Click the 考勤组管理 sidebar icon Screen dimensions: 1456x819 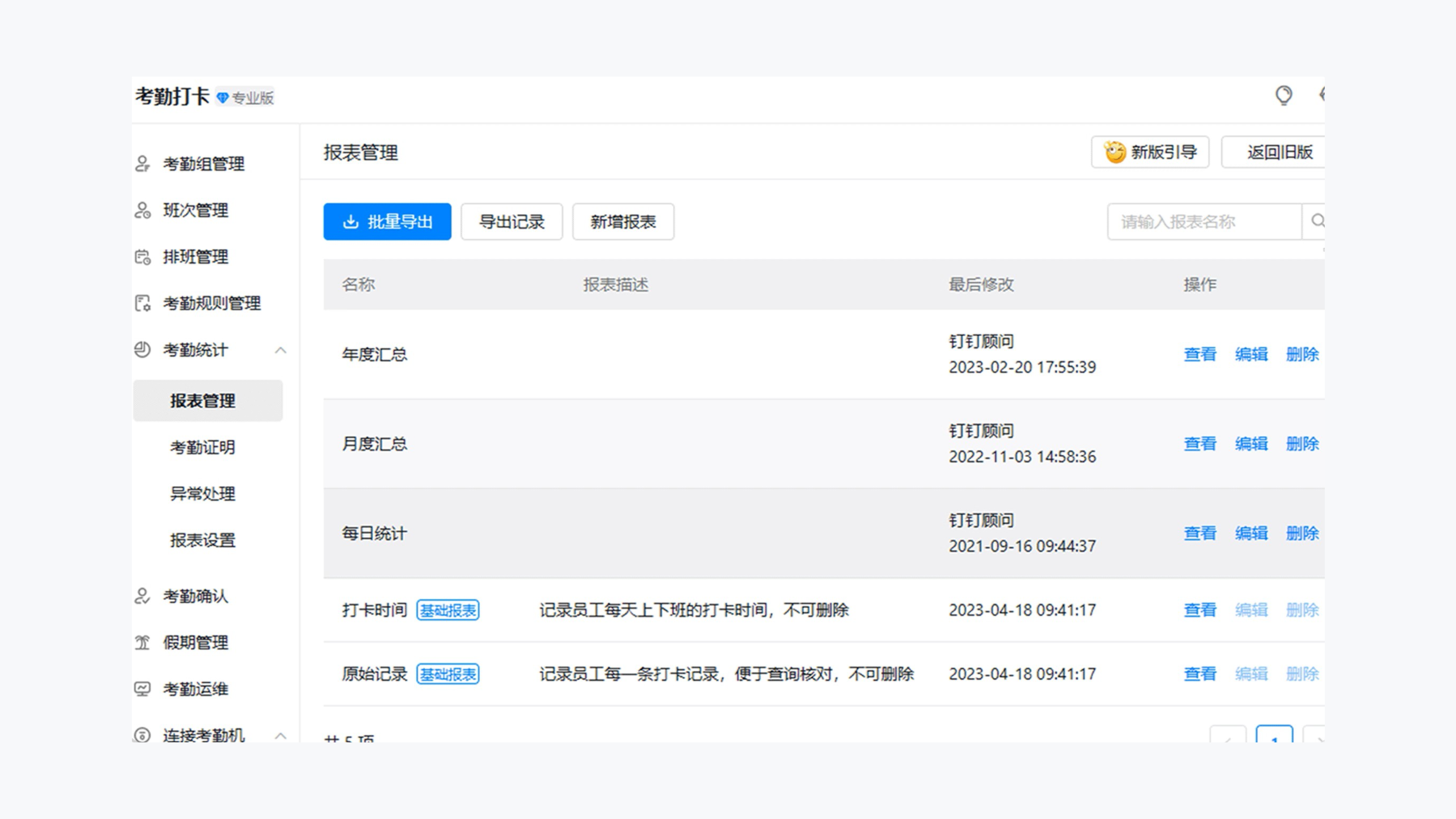pos(142,164)
